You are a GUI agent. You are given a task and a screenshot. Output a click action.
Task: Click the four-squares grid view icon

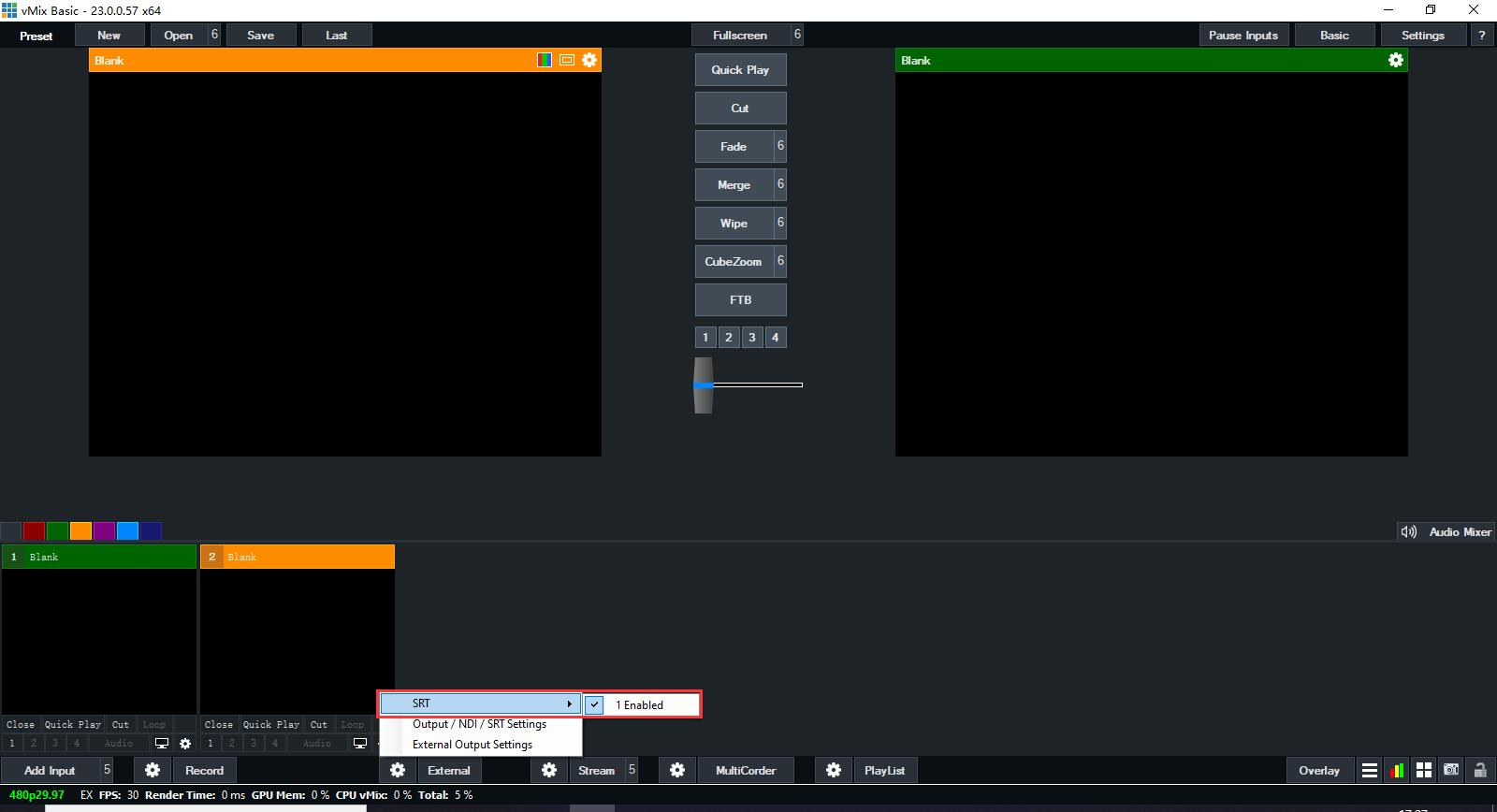(1424, 770)
